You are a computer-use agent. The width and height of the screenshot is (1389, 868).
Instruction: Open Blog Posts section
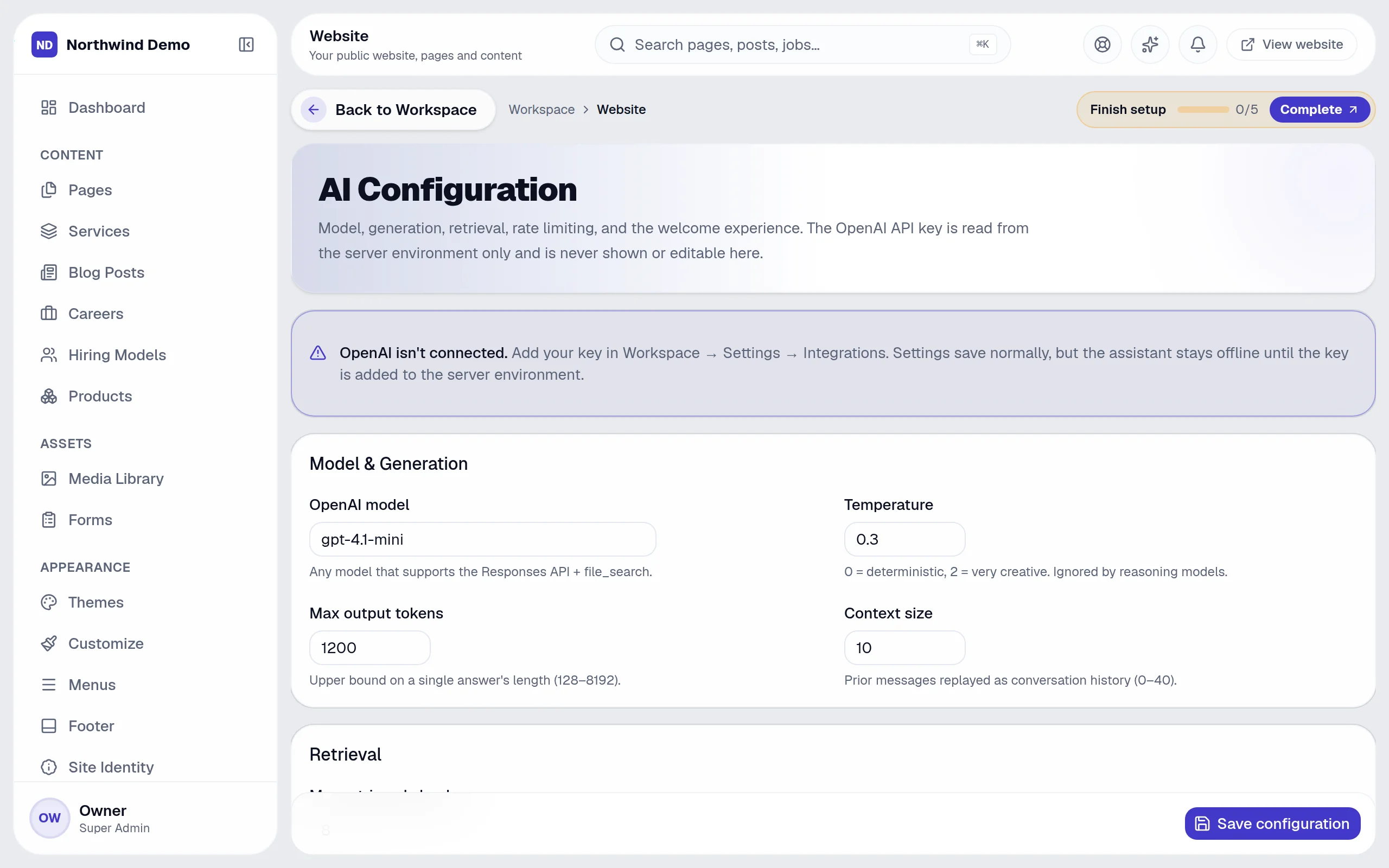pos(146,273)
